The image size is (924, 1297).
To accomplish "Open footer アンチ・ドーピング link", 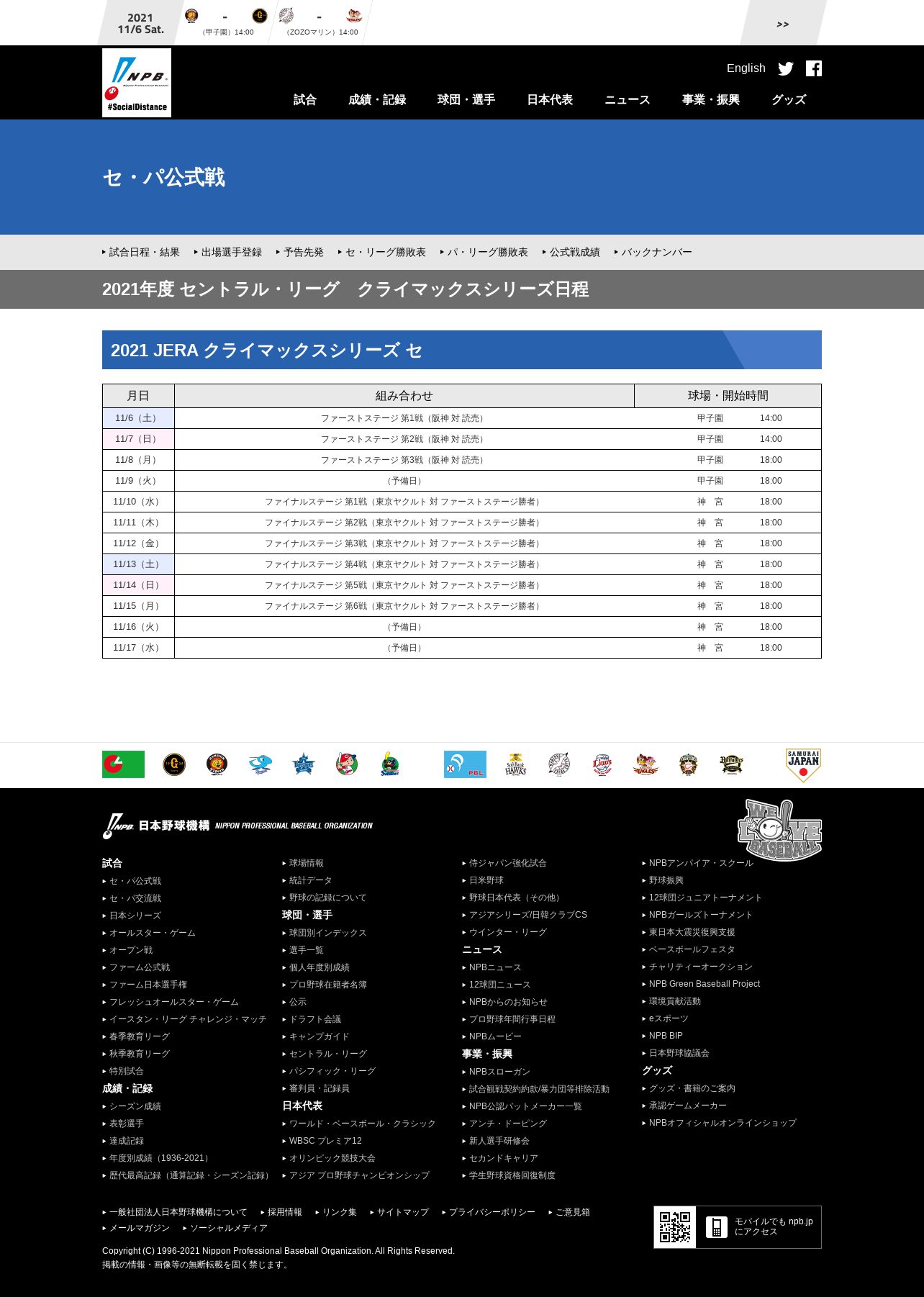I will click(504, 1124).
